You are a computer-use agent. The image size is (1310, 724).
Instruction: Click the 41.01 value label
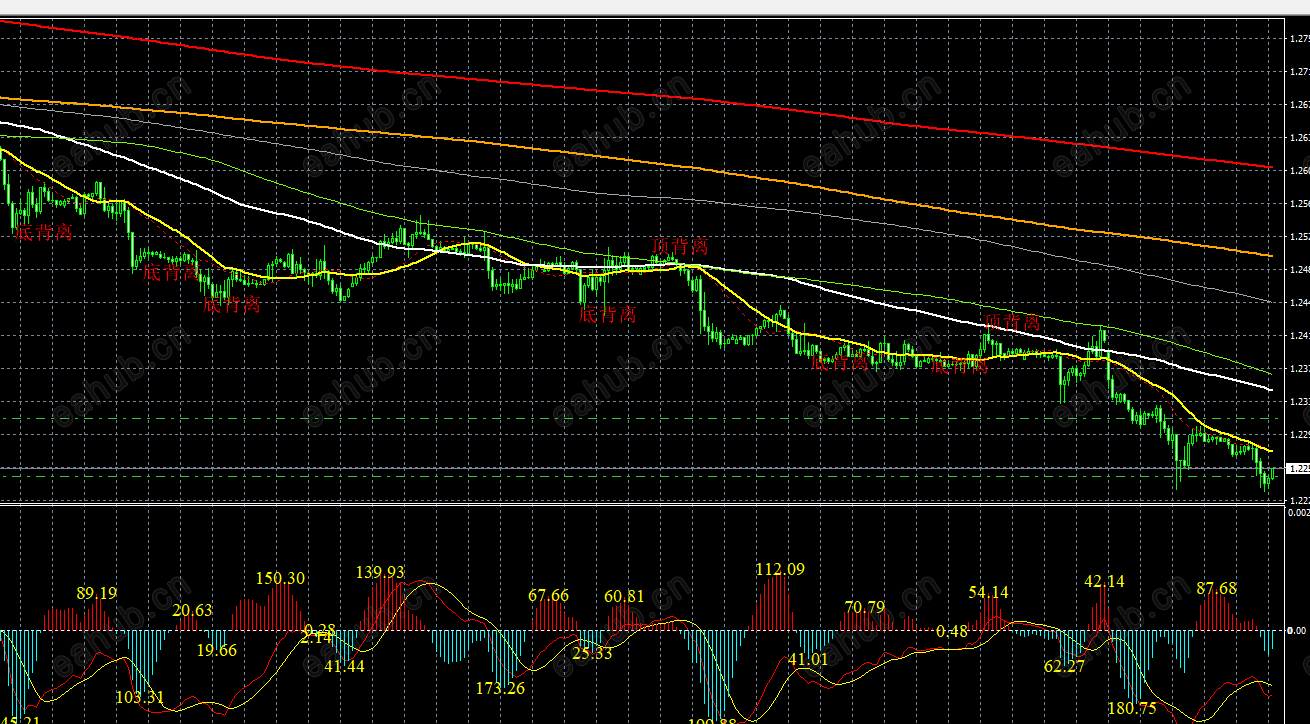click(x=809, y=660)
